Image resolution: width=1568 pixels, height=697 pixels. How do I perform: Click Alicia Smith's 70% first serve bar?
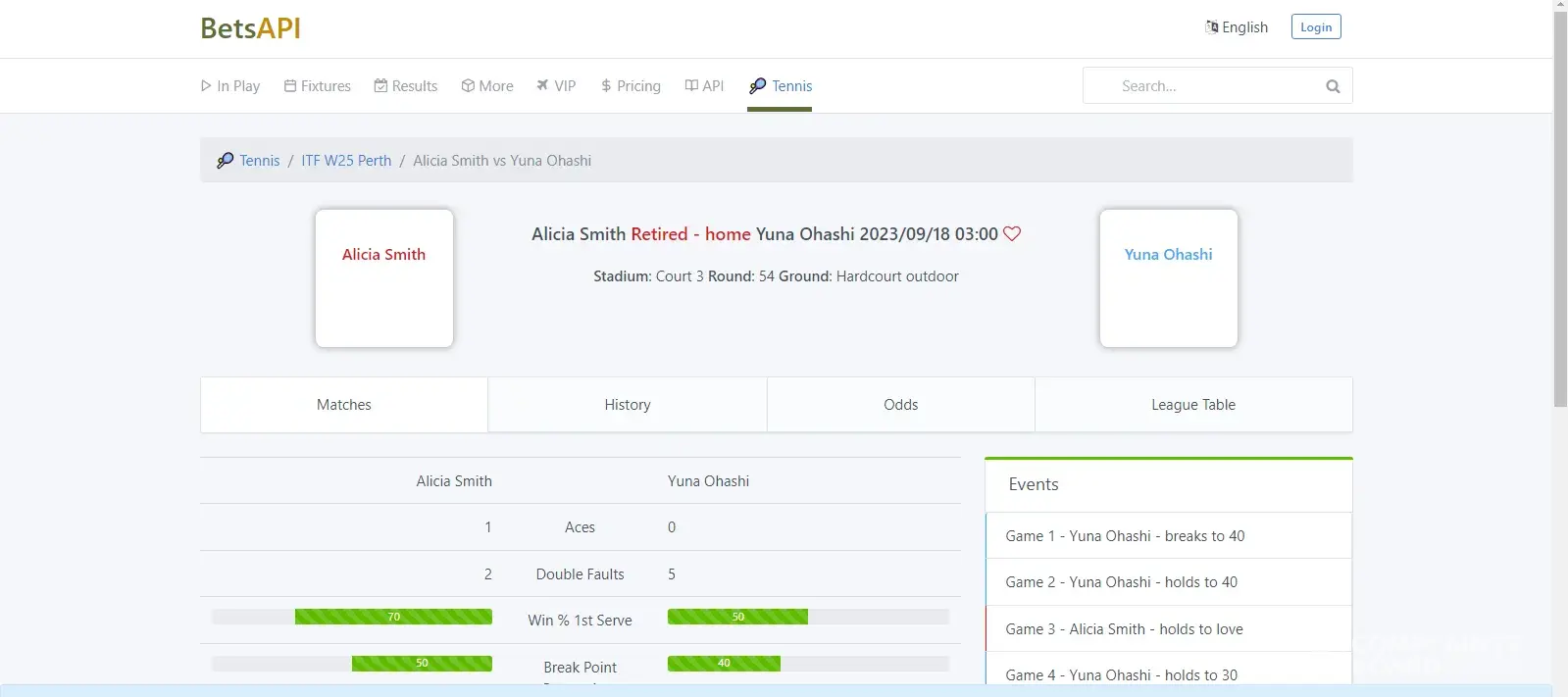pyautogui.click(x=393, y=617)
